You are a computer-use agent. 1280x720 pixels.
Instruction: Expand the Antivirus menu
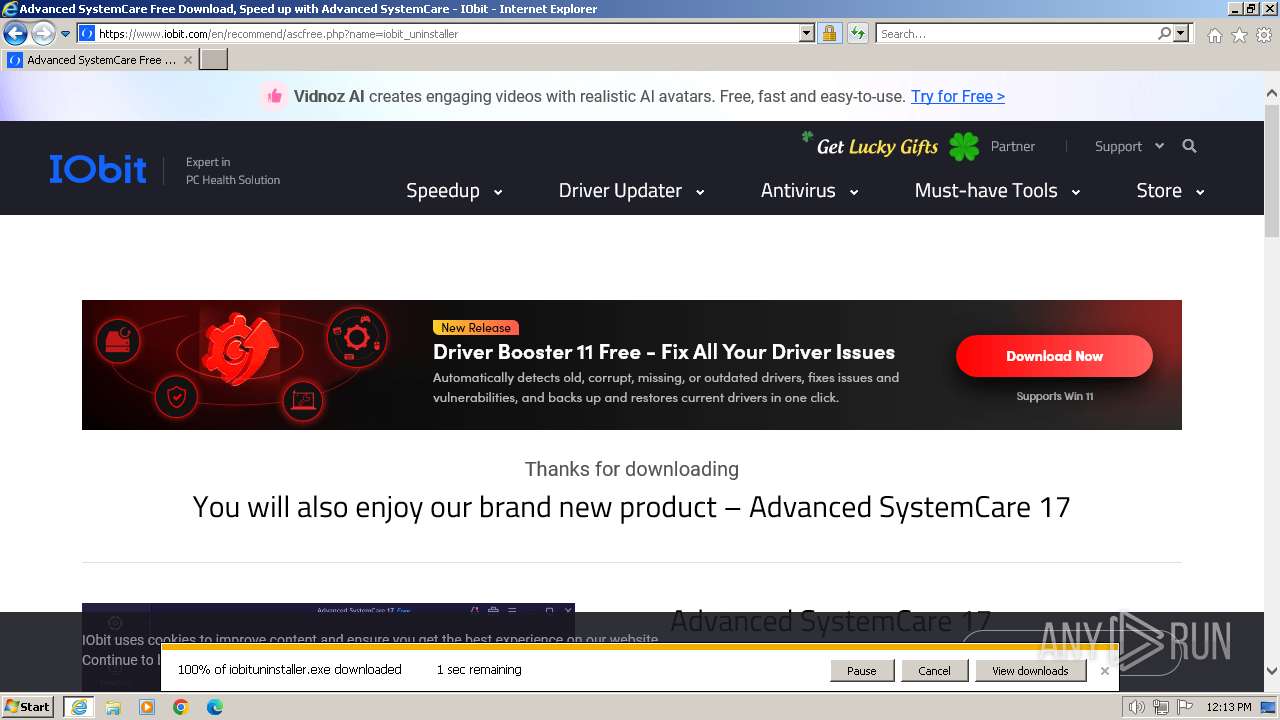pyautogui.click(x=809, y=190)
